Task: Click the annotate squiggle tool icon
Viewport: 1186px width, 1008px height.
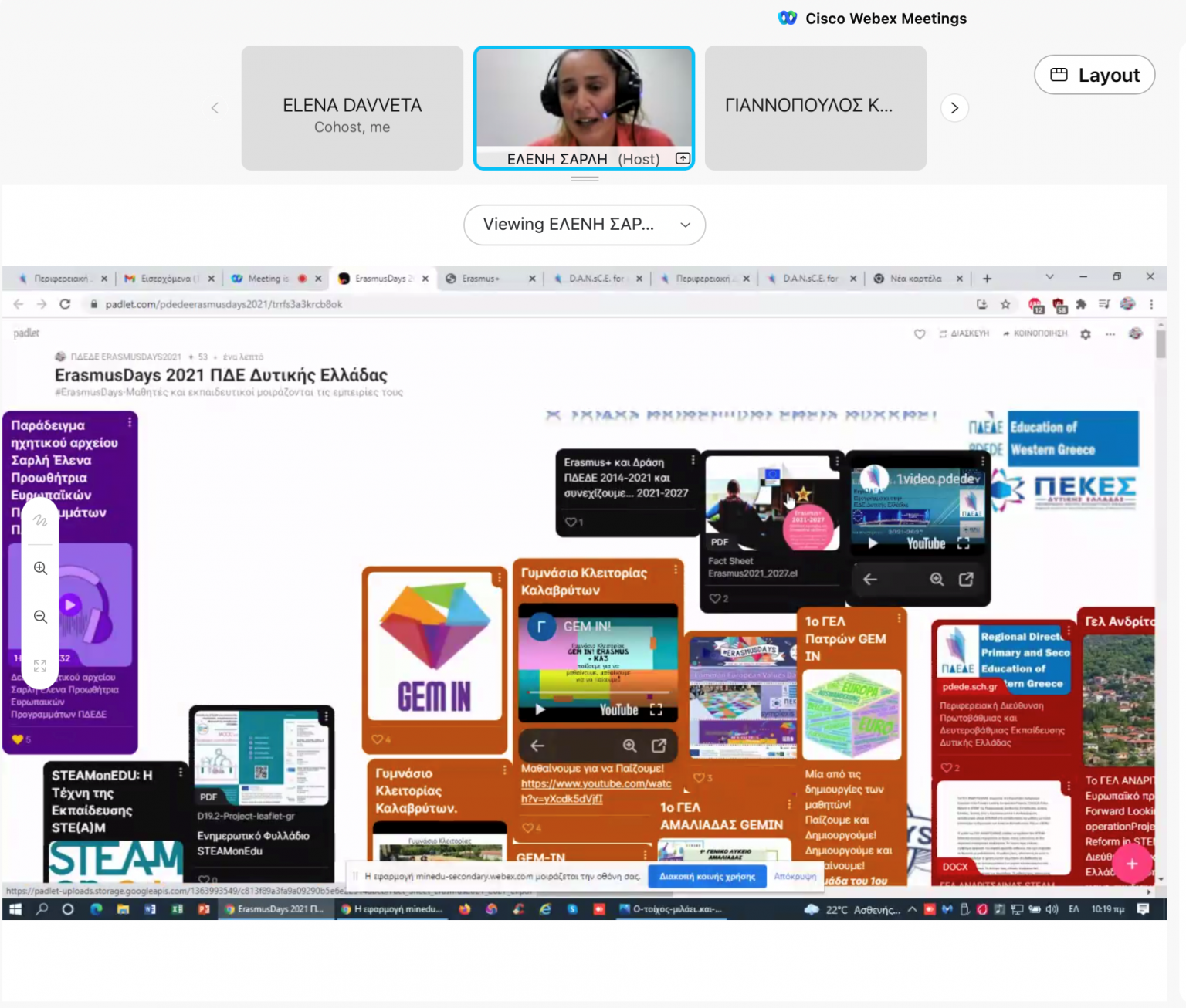Action: [x=40, y=521]
